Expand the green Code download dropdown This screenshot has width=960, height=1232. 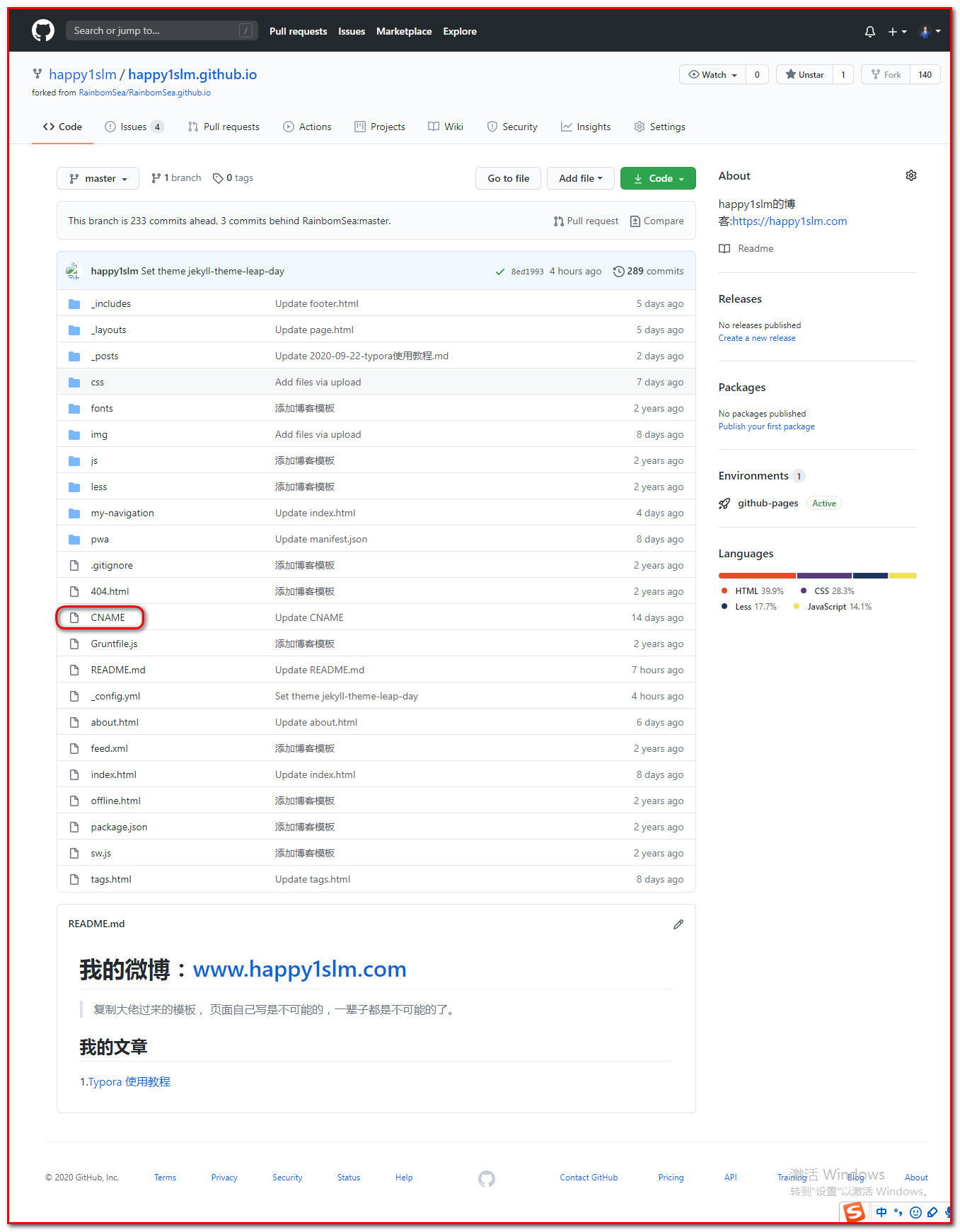[x=658, y=178]
